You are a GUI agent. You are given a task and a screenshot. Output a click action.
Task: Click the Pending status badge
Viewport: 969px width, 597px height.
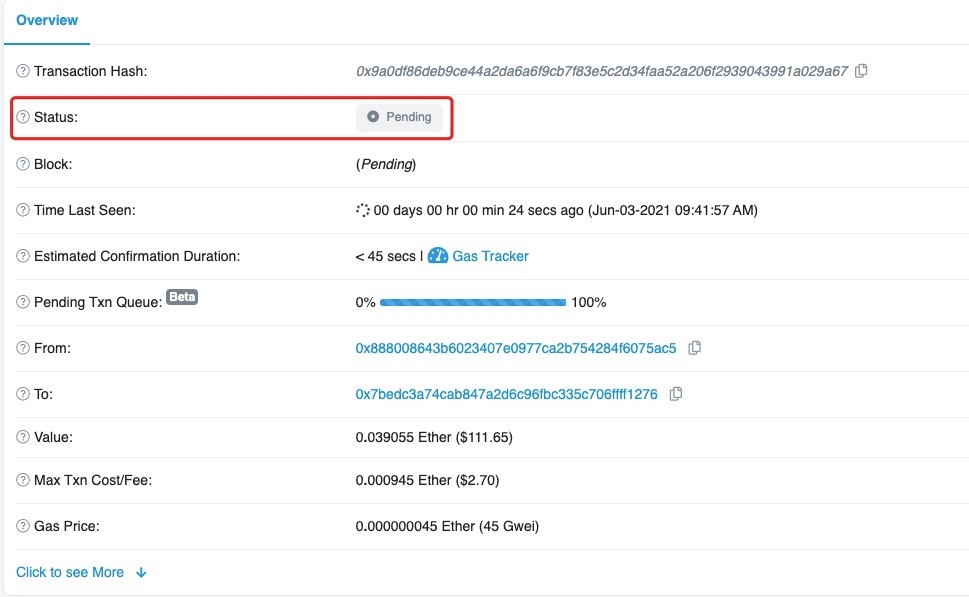point(399,117)
